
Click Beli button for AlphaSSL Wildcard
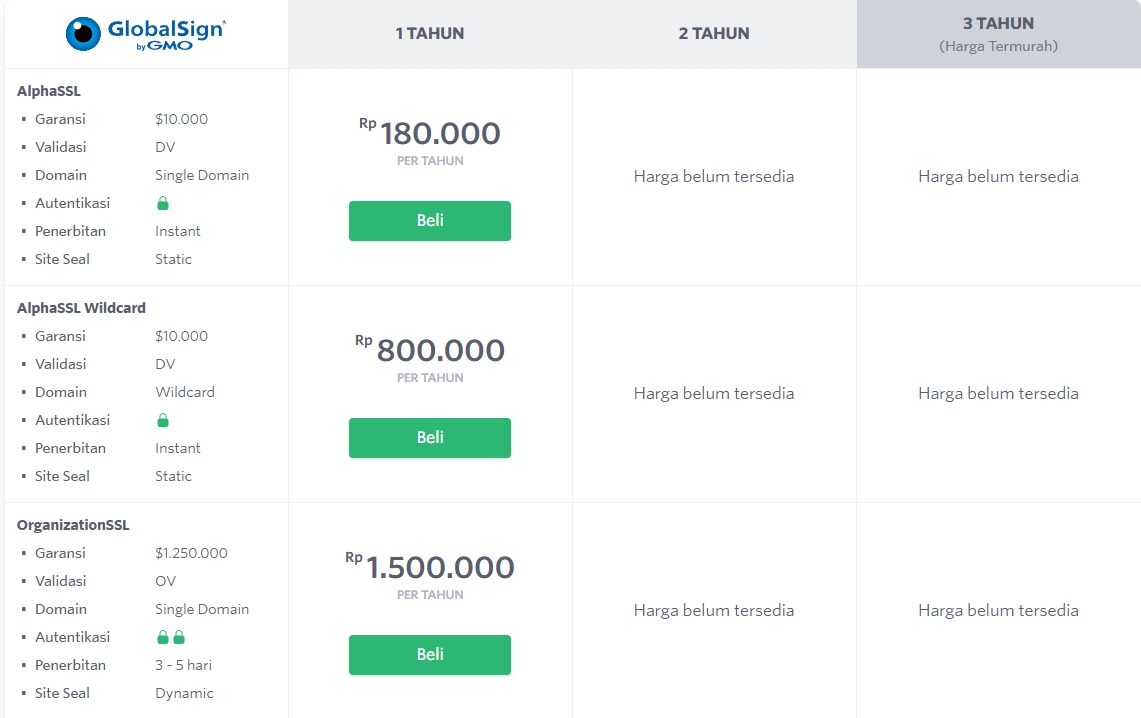tap(430, 438)
